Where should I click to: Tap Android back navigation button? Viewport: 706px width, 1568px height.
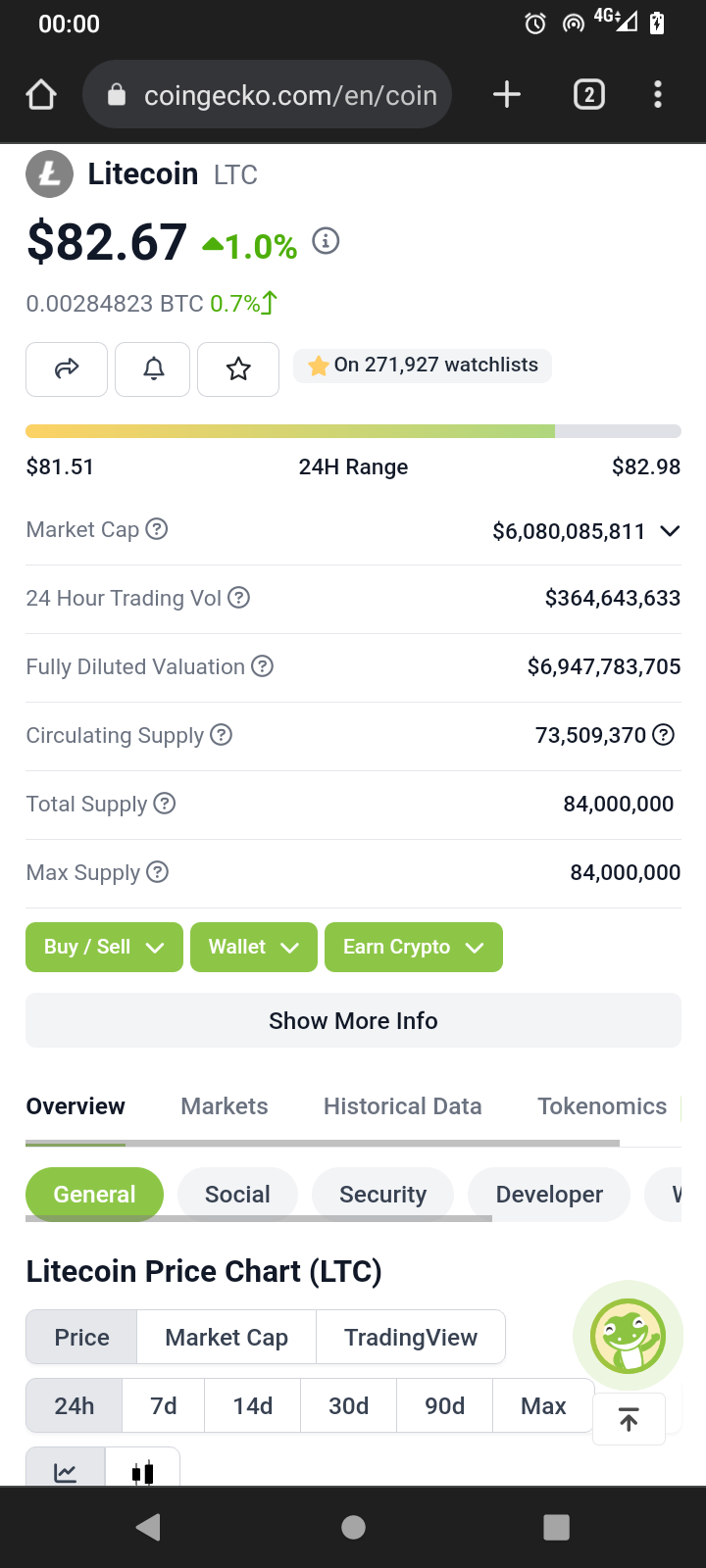pyautogui.click(x=149, y=1527)
